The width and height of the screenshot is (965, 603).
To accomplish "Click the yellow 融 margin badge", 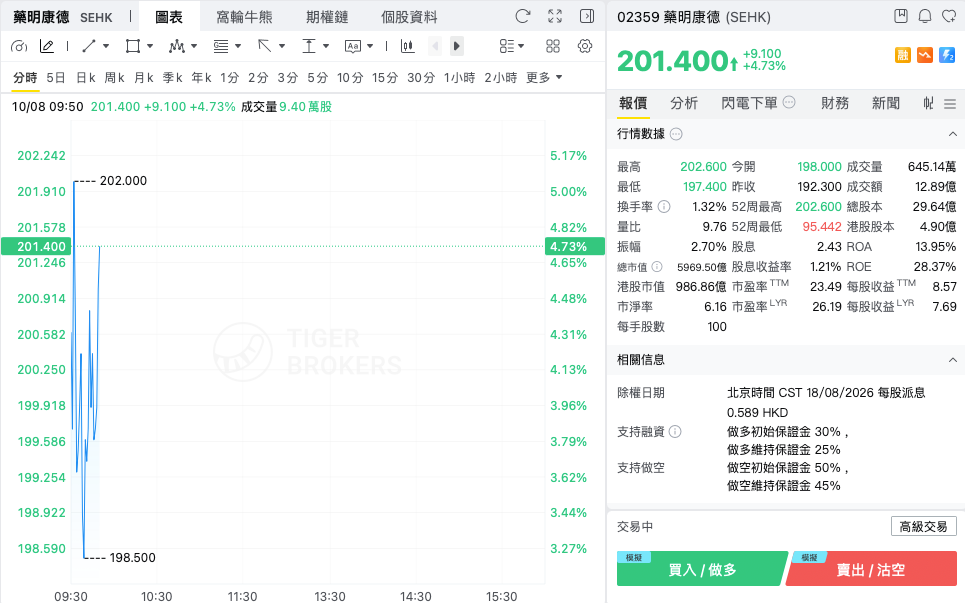I will coord(903,55).
